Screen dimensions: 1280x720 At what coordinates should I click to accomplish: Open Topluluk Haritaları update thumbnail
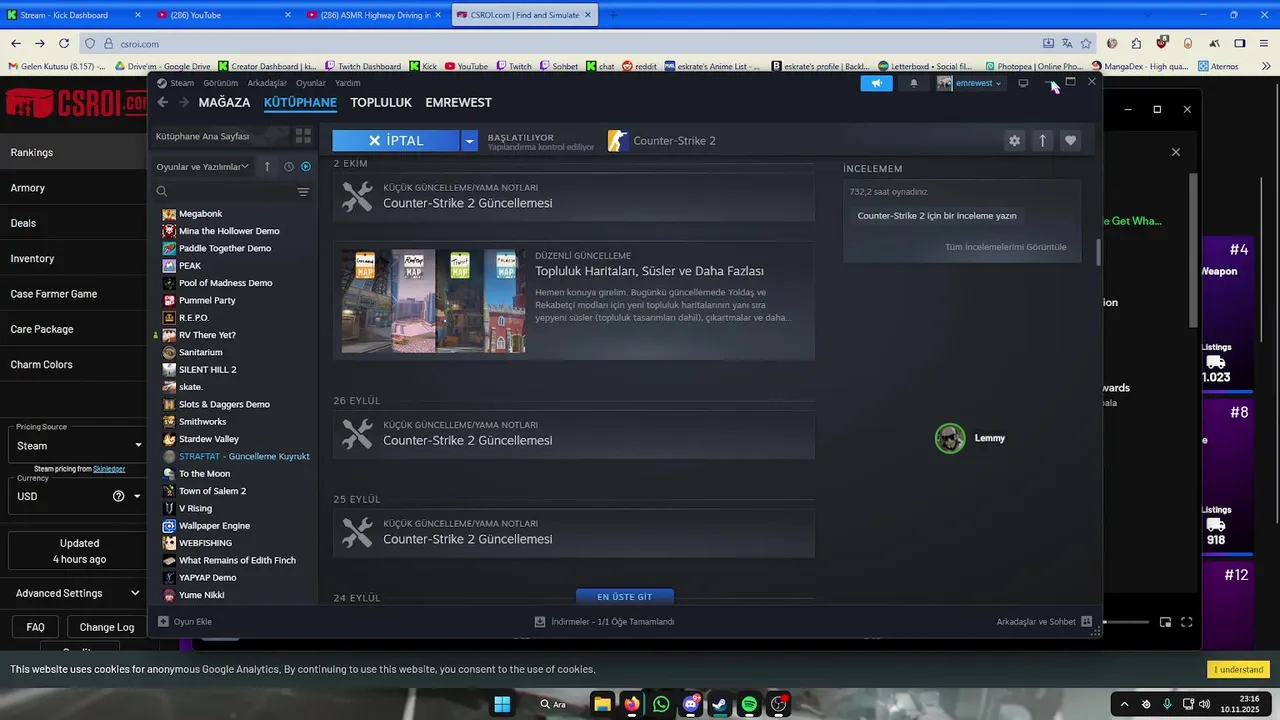[433, 301]
